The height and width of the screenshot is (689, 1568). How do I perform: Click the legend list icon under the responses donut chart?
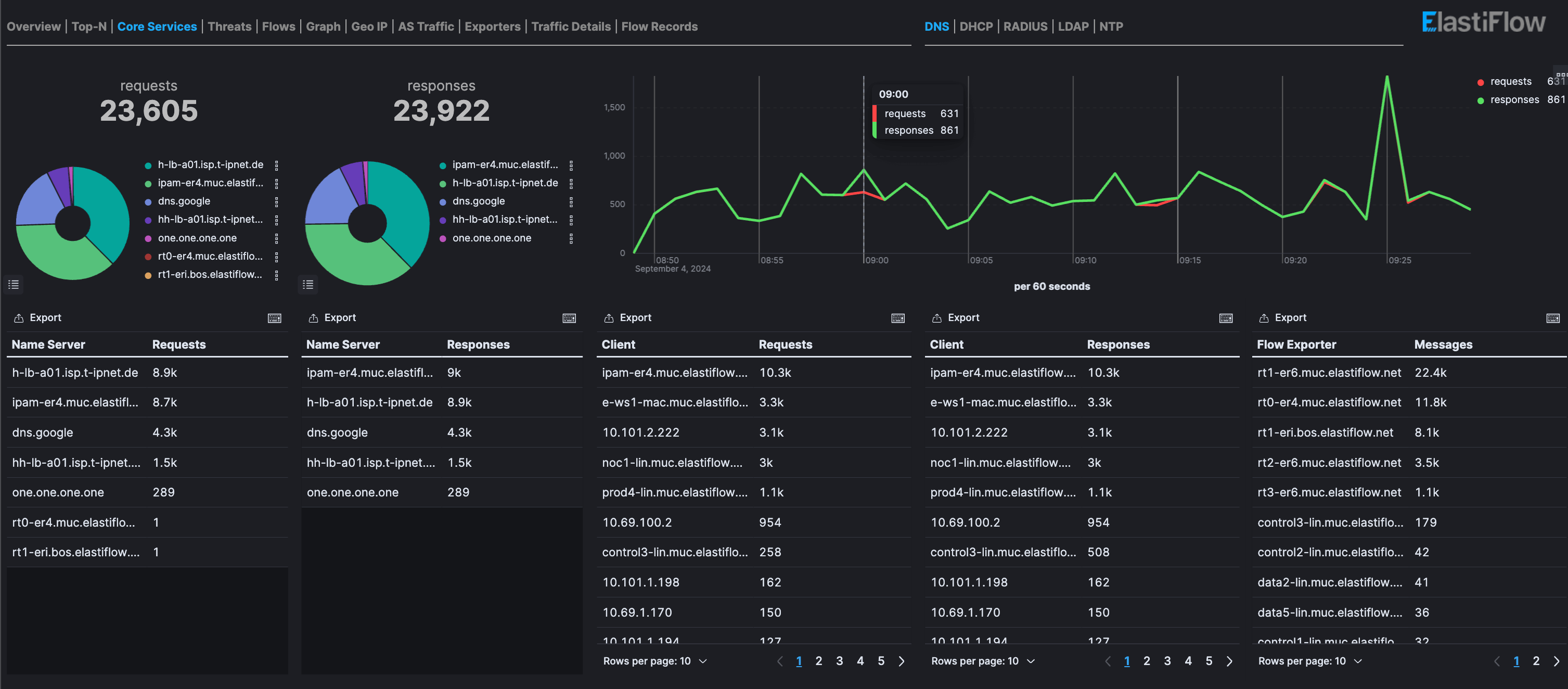pos(307,284)
